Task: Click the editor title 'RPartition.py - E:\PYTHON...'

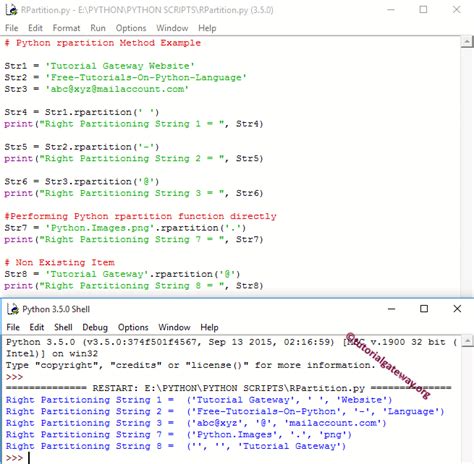Action: 147,10
